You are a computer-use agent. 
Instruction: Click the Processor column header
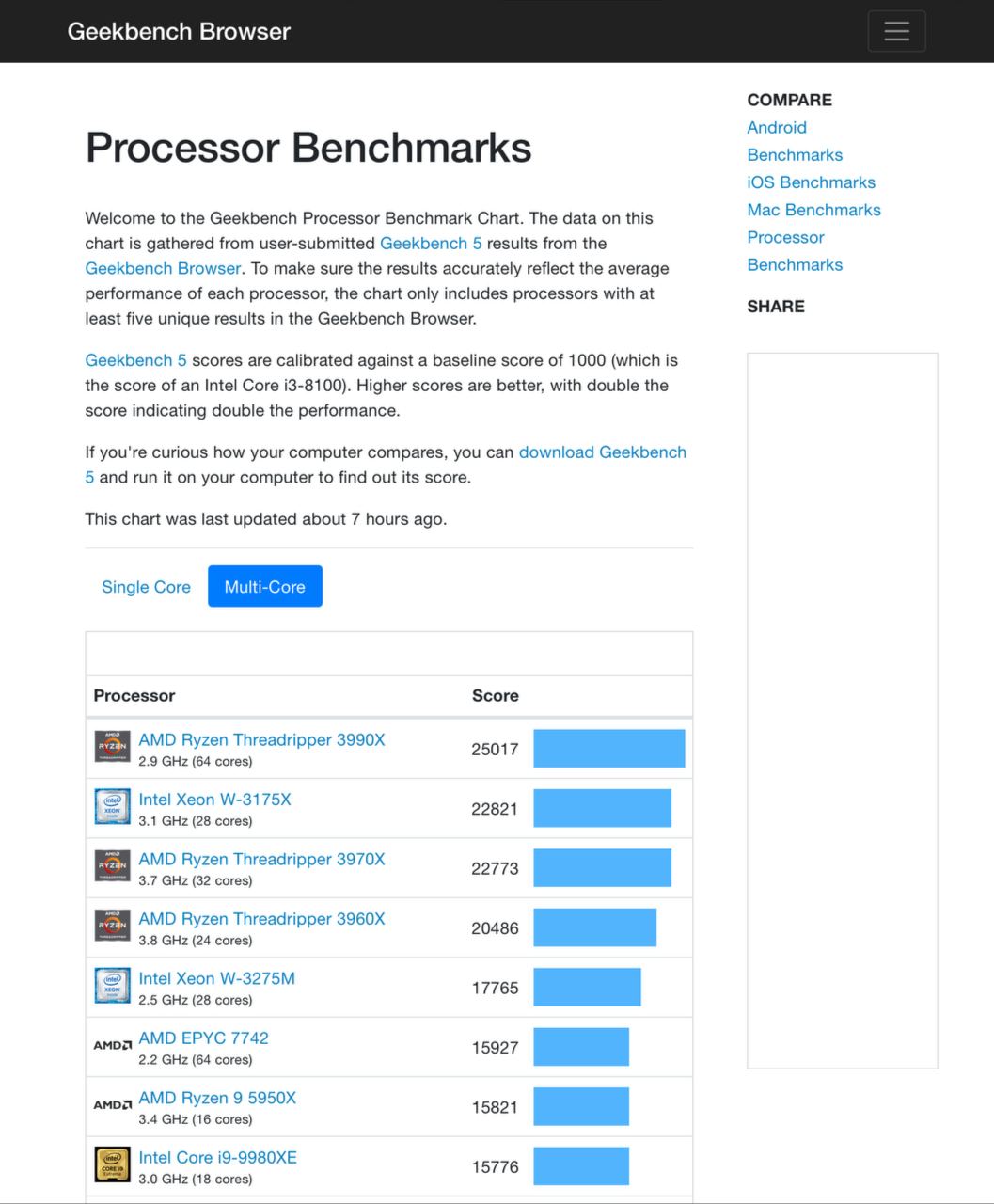[x=134, y=696]
